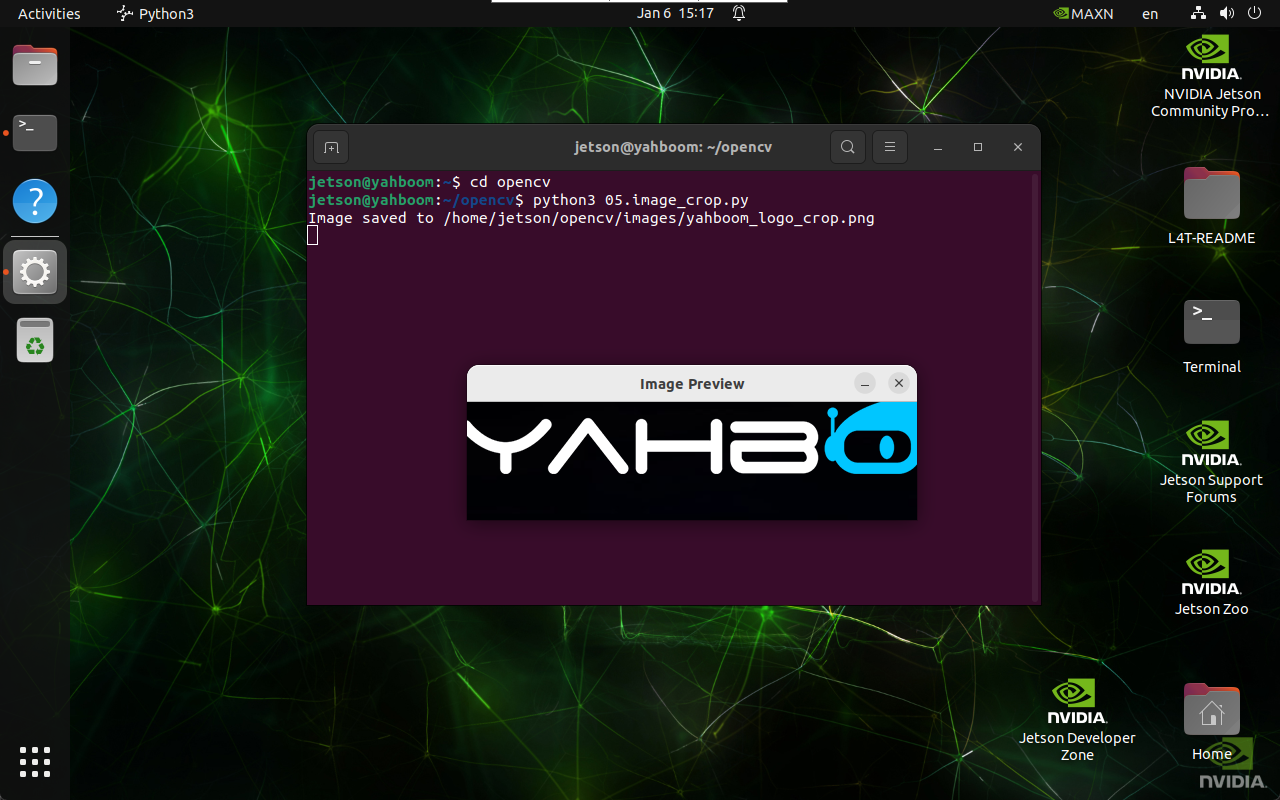The image size is (1280, 800).
Task: Open the new tab button in Terminal
Action: [331, 147]
